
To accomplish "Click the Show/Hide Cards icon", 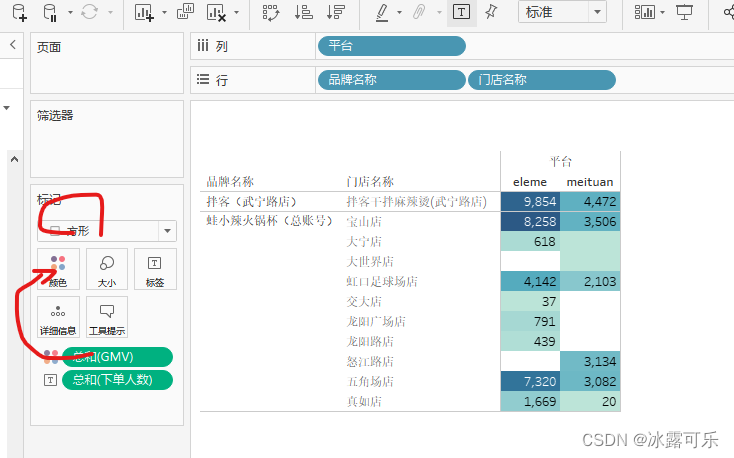I will point(645,12).
